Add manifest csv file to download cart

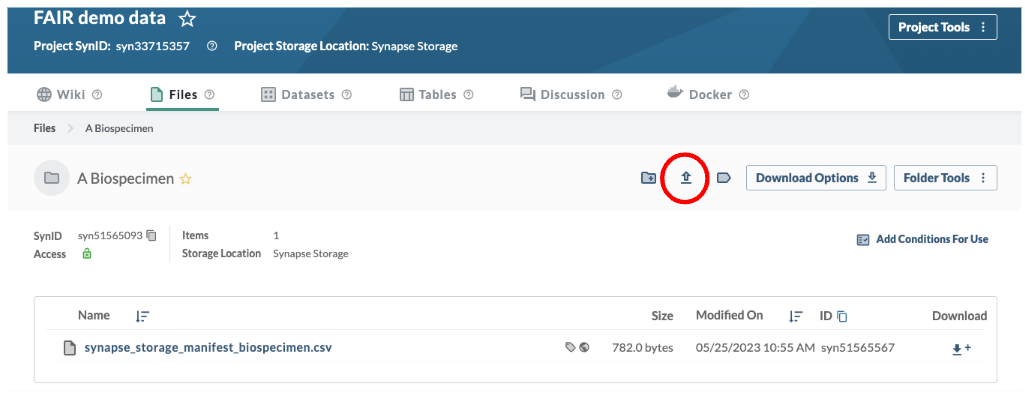[x=960, y=349]
